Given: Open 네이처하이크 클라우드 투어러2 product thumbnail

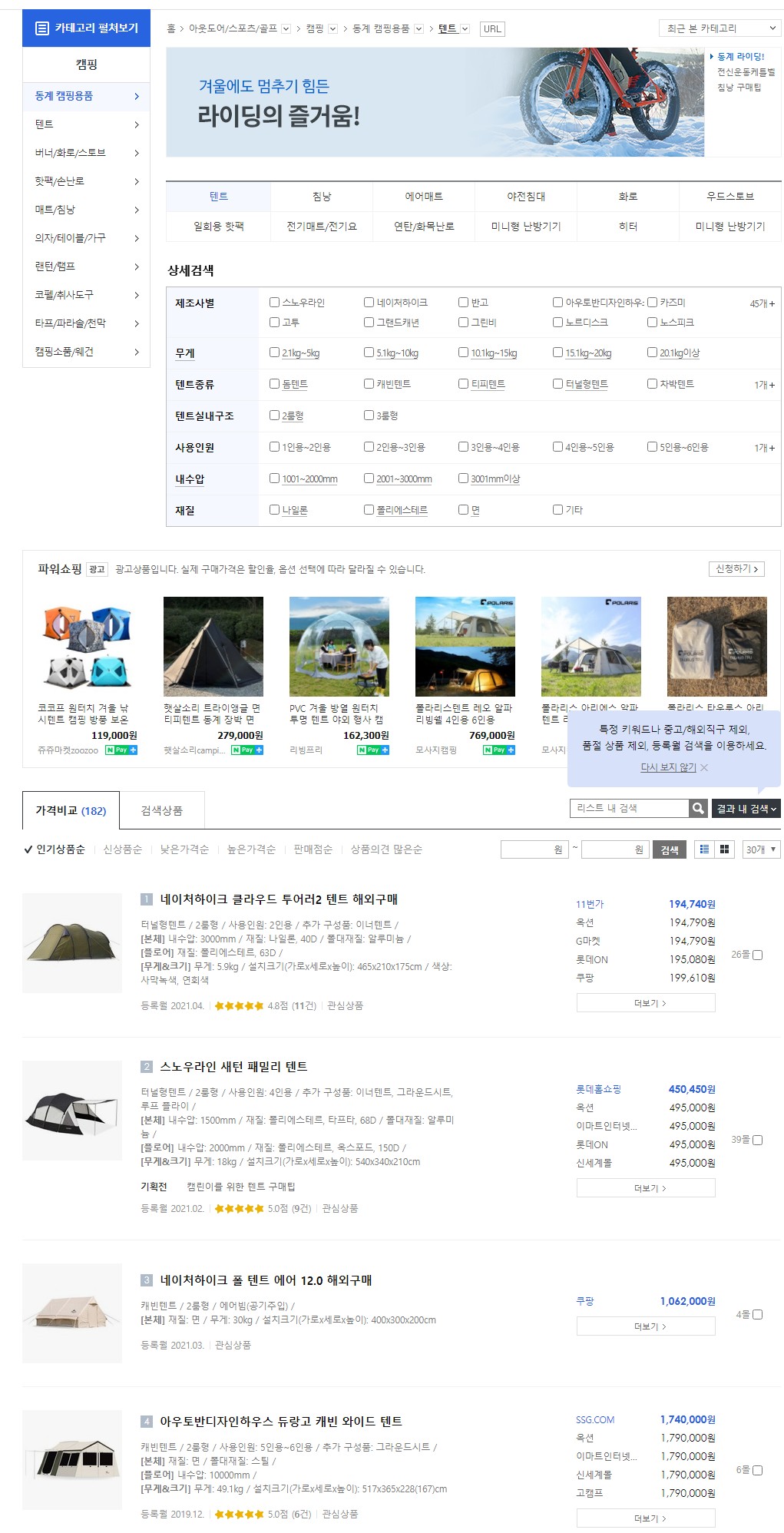Looking at the screenshot, I should pyautogui.click(x=72, y=943).
